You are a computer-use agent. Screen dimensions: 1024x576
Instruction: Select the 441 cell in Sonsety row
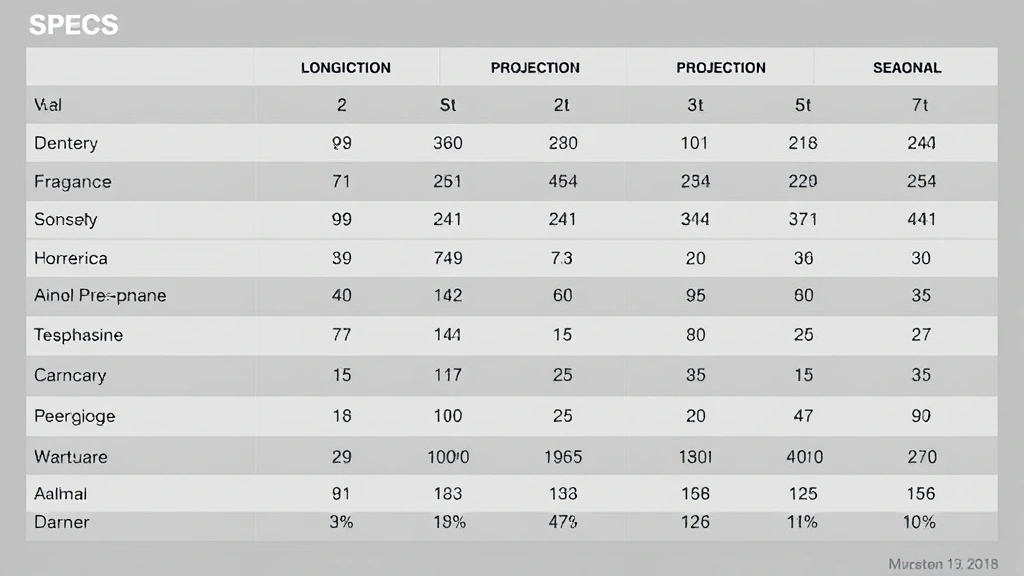(x=921, y=219)
